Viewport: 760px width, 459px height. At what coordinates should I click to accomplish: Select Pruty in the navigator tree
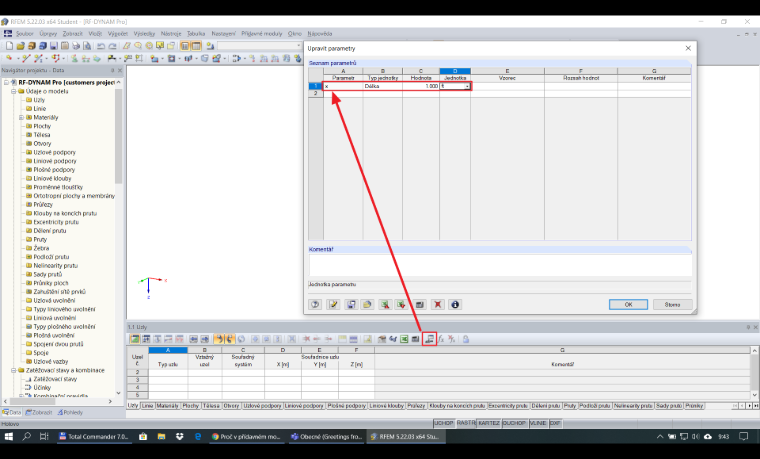[x=40, y=239]
